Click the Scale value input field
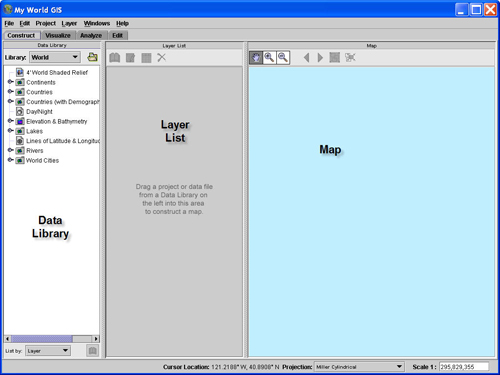500x375 pixels. tap(464, 367)
